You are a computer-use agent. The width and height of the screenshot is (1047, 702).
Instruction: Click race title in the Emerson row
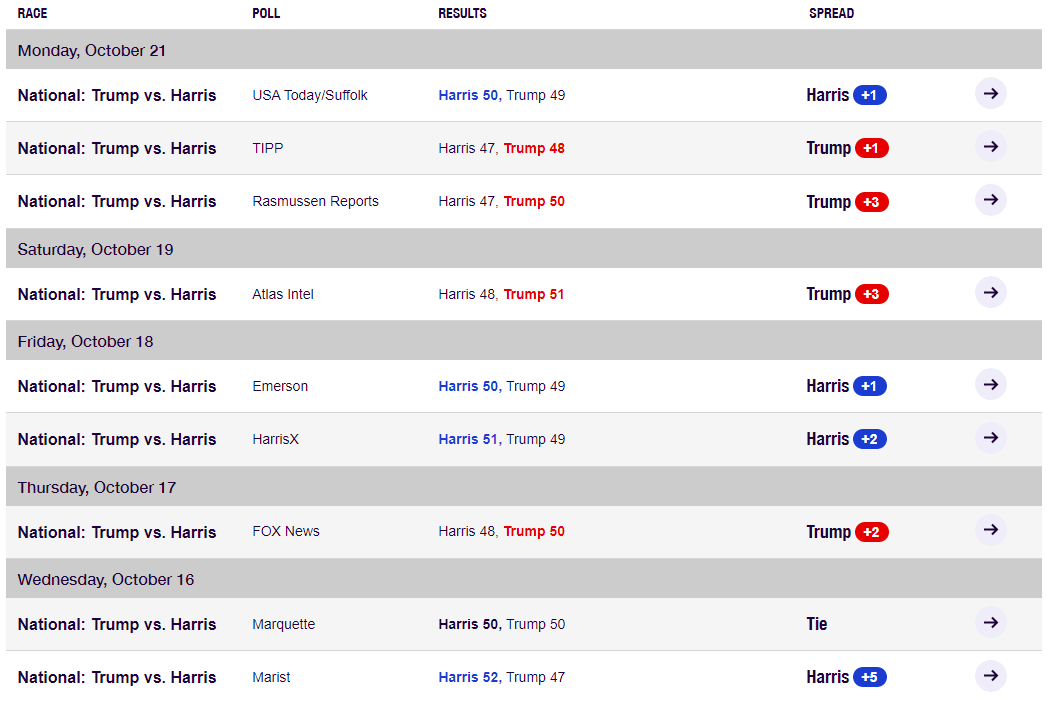tap(117, 387)
